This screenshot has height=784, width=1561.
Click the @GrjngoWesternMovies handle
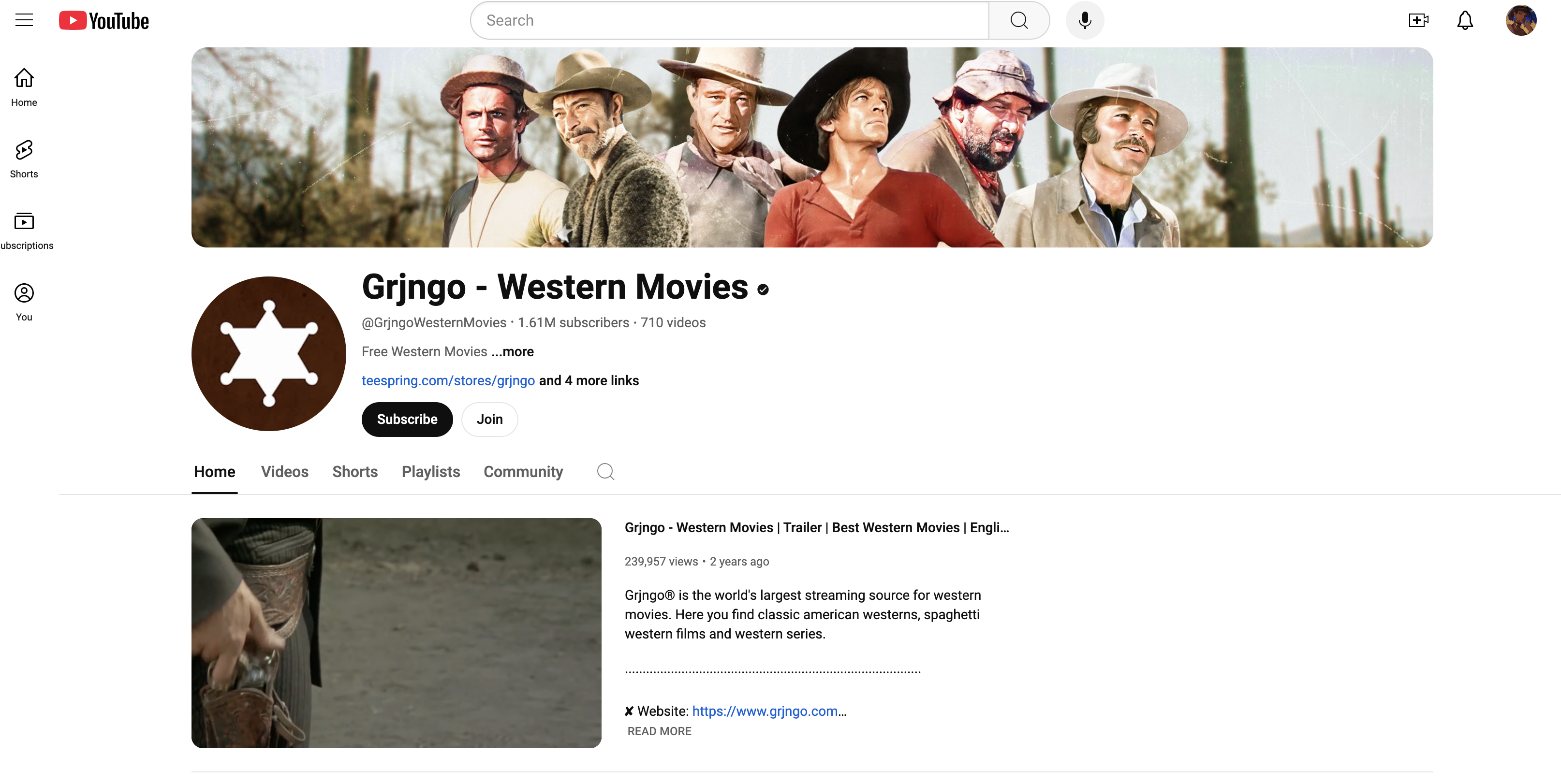click(x=434, y=322)
